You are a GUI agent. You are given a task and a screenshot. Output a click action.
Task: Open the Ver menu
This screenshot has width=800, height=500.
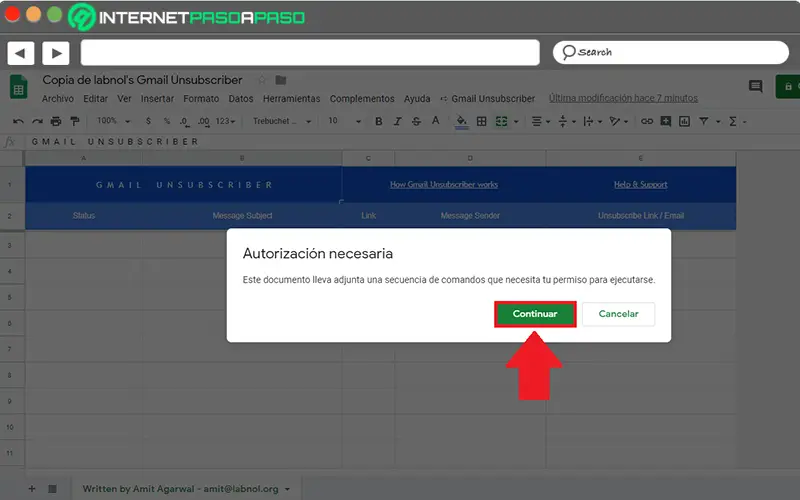point(124,98)
